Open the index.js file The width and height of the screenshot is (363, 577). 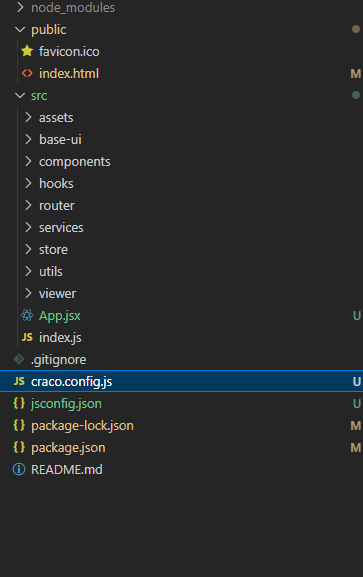point(60,337)
